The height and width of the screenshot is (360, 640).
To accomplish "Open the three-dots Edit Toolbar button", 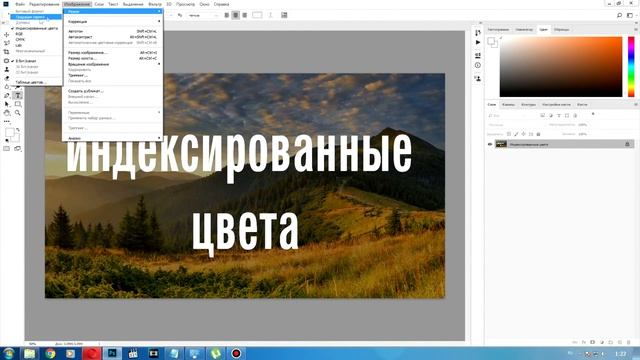I will point(7,121).
